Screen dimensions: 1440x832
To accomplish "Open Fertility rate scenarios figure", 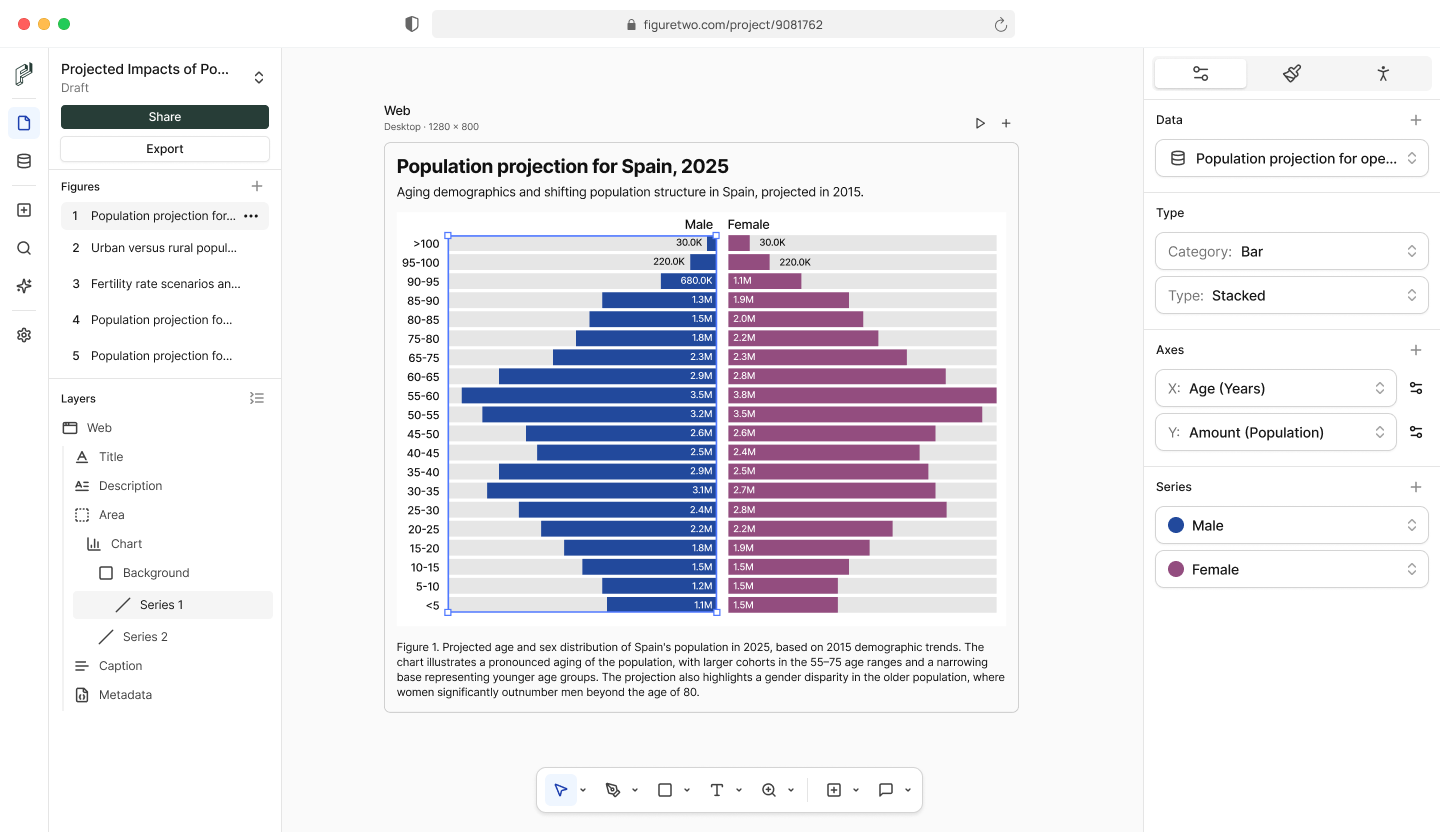I will (165, 284).
